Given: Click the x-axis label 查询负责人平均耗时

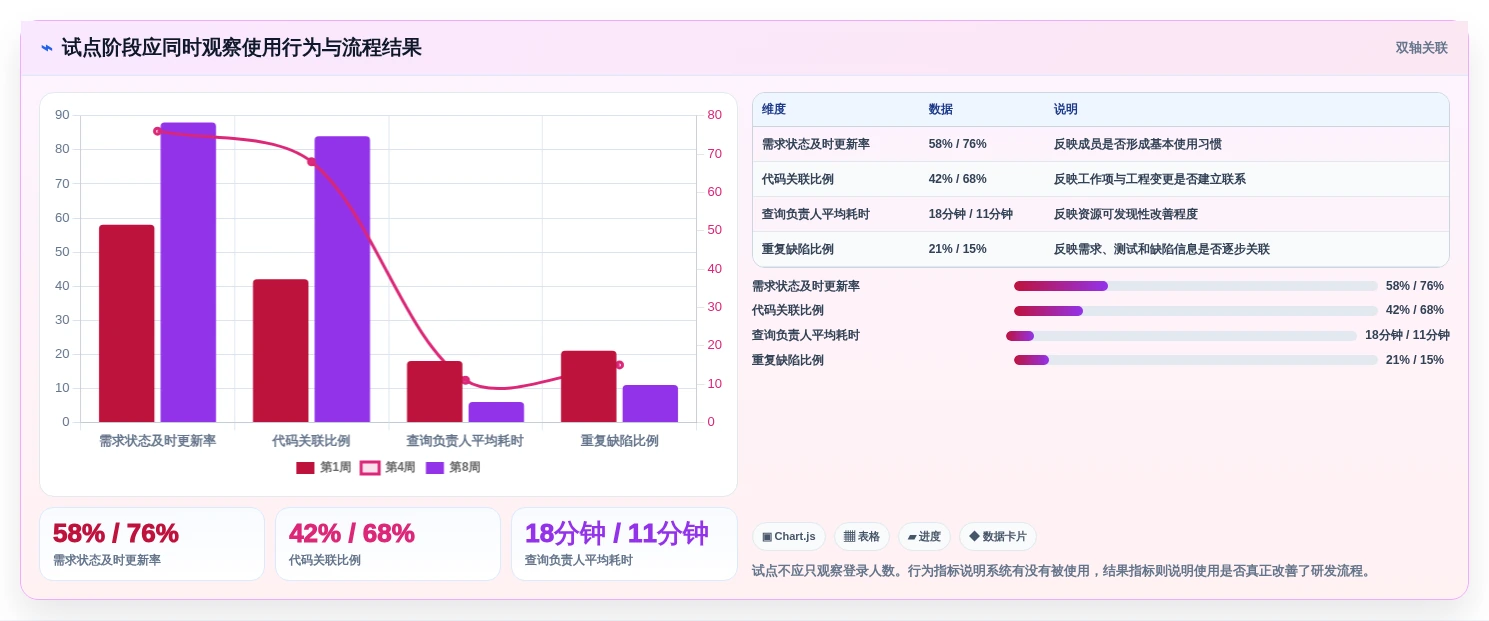Looking at the screenshot, I should 465,441.
